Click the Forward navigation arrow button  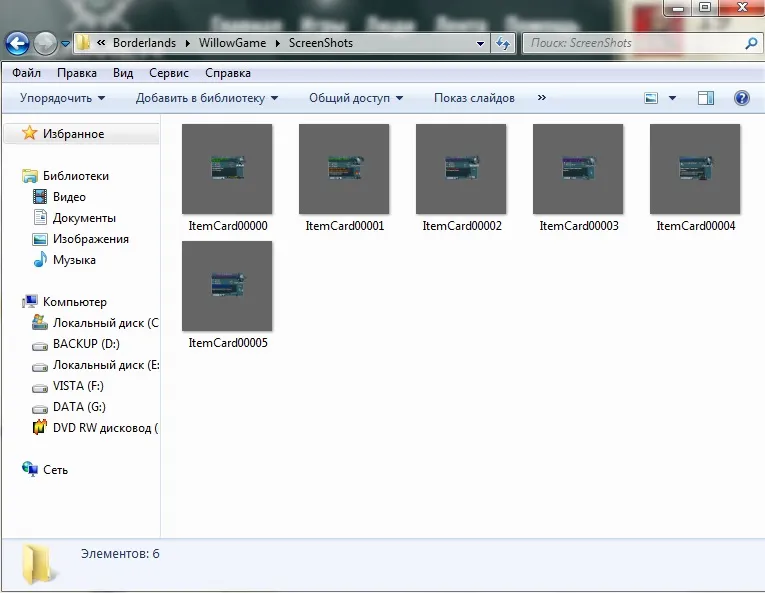tap(45, 43)
